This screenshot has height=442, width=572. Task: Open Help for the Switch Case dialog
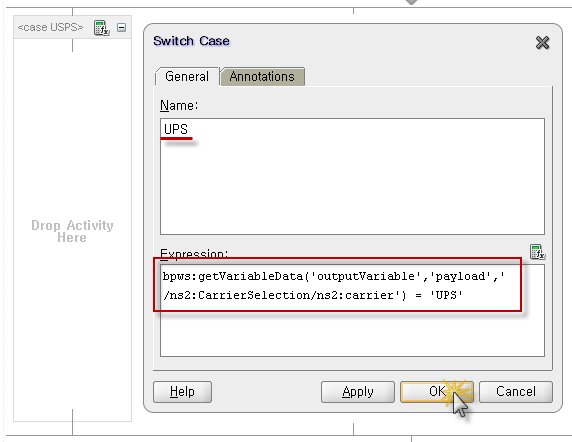[182, 392]
